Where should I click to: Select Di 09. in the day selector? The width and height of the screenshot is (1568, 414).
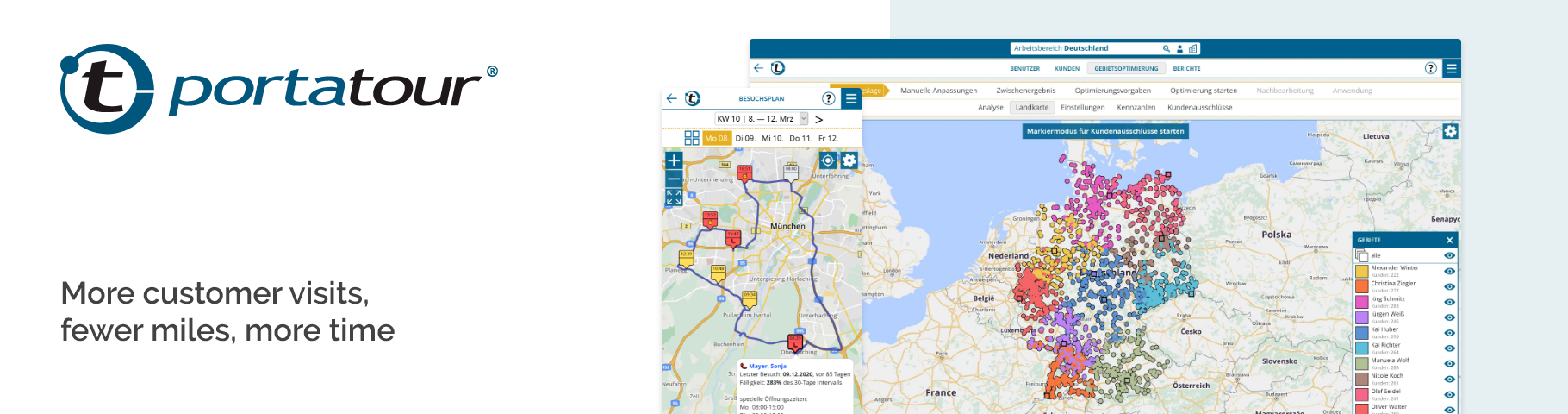pyautogui.click(x=744, y=138)
